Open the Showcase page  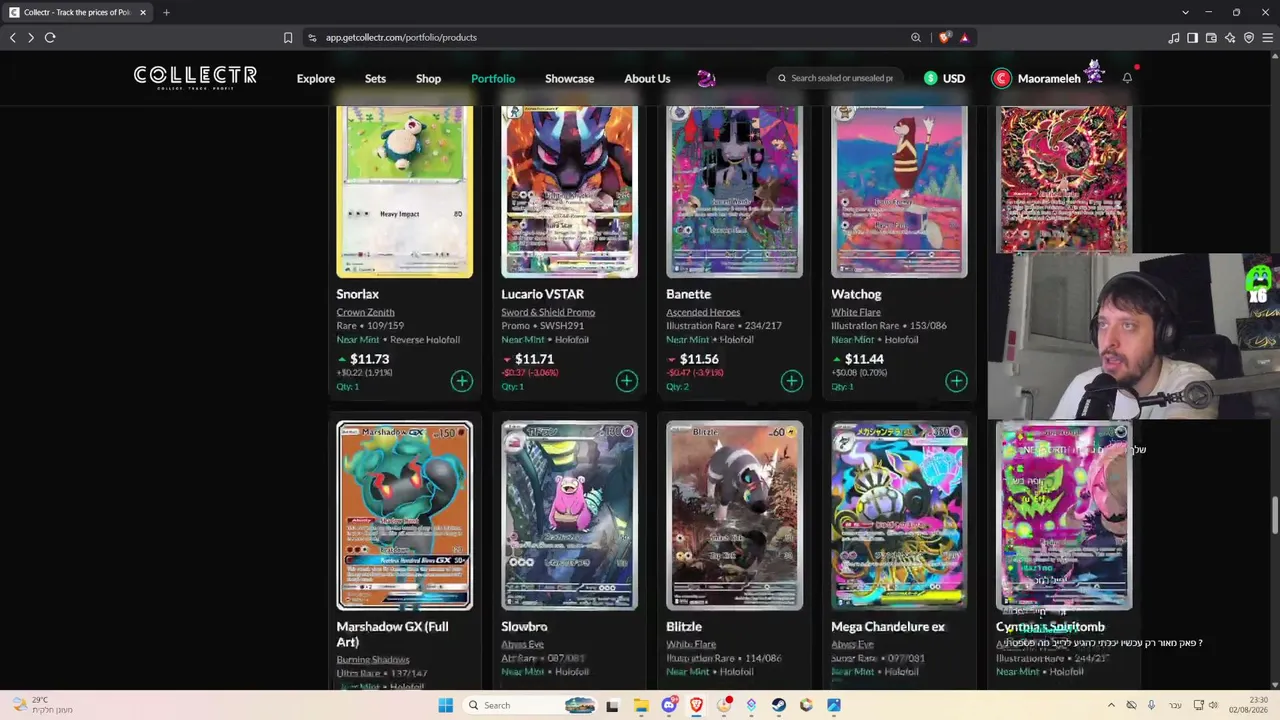point(569,78)
